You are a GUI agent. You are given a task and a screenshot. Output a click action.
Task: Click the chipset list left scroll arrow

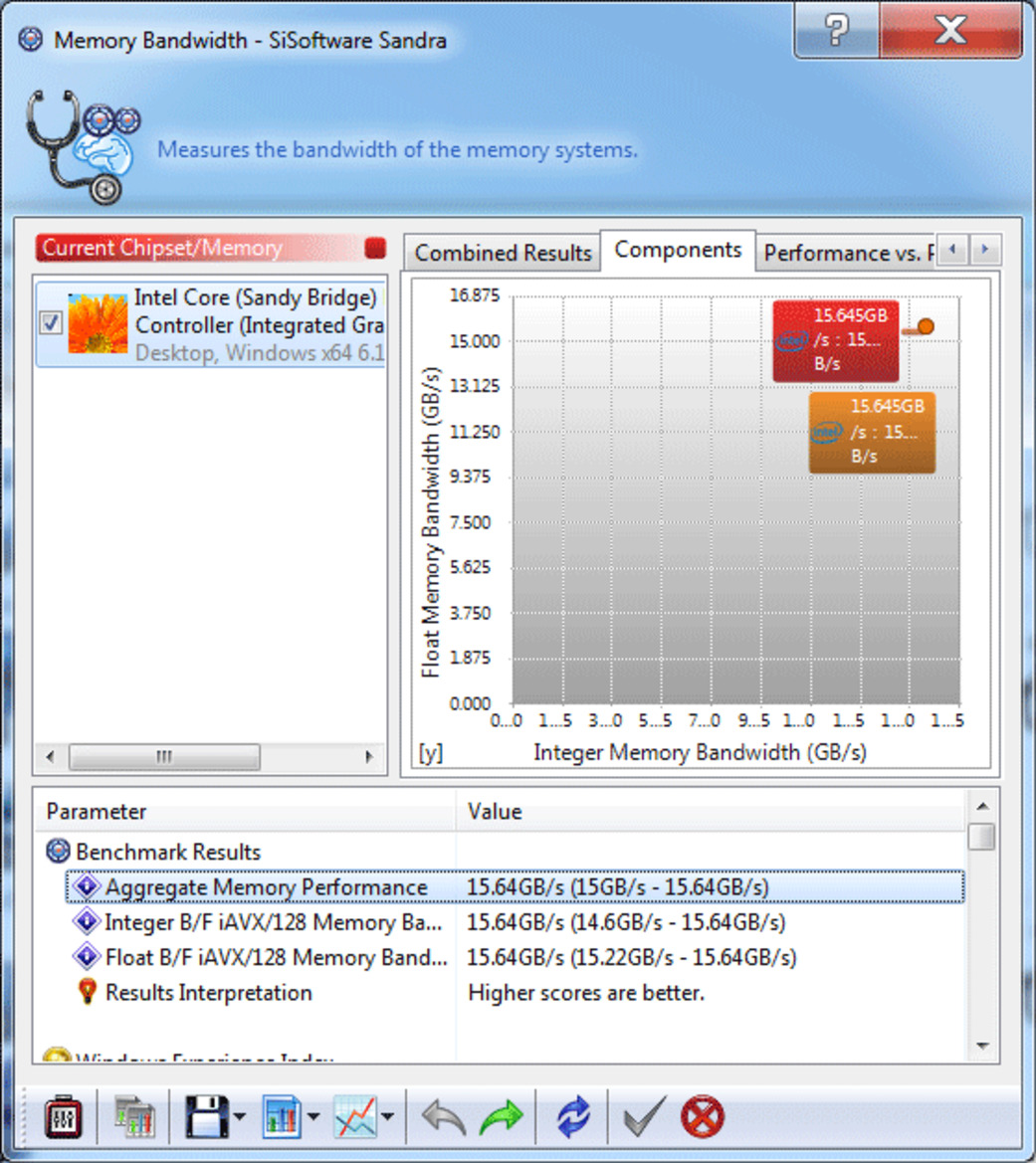tap(51, 756)
